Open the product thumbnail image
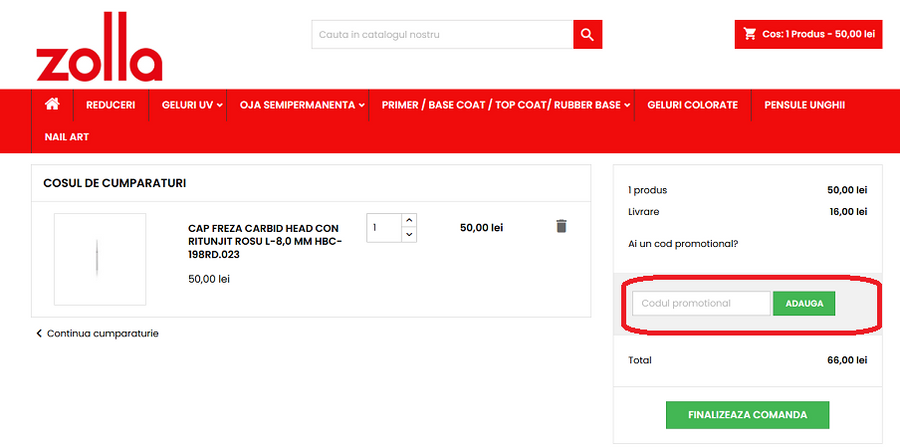 tap(99, 259)
